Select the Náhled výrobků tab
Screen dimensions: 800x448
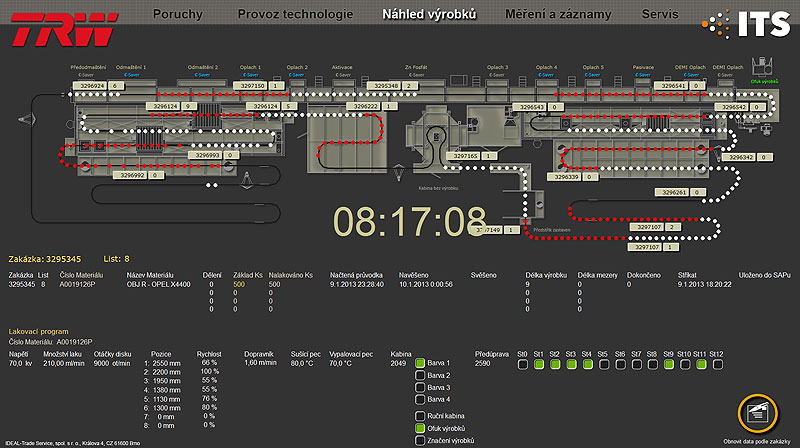[429, 15]
